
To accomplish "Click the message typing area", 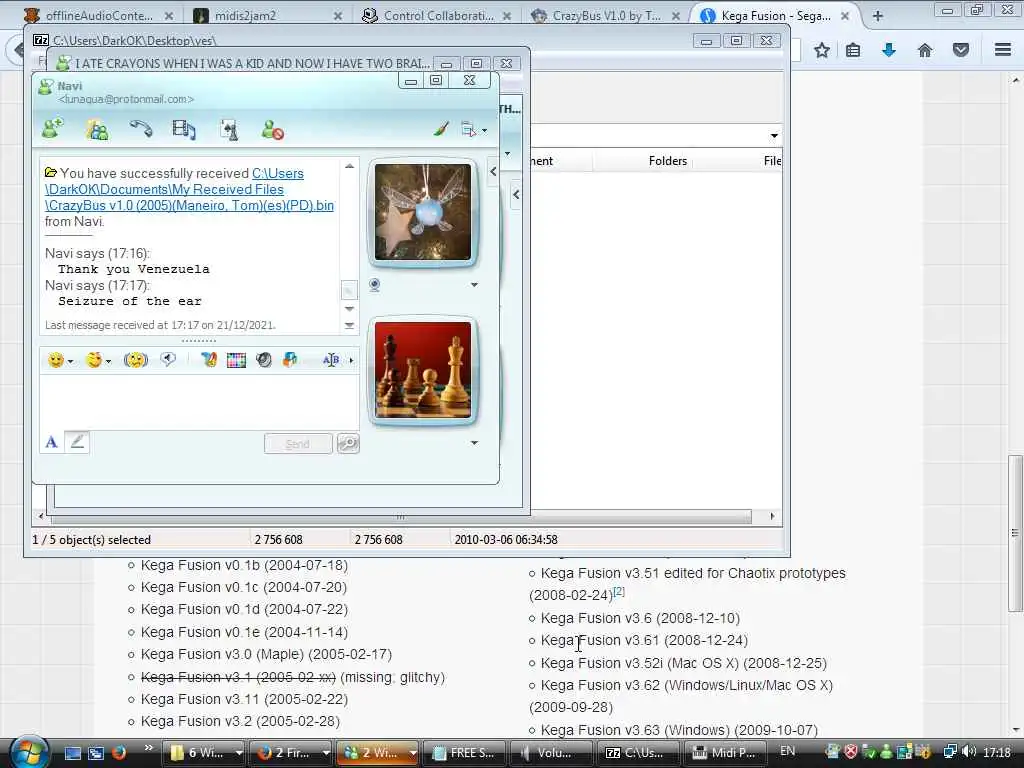I will (199, 402).
